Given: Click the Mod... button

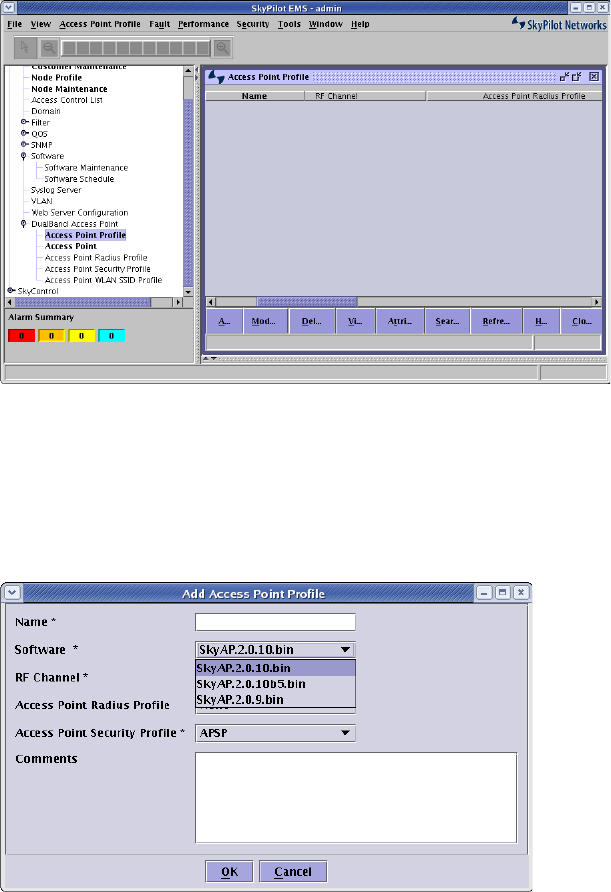Looking at the screenshot, I should [x=263, y=321].
